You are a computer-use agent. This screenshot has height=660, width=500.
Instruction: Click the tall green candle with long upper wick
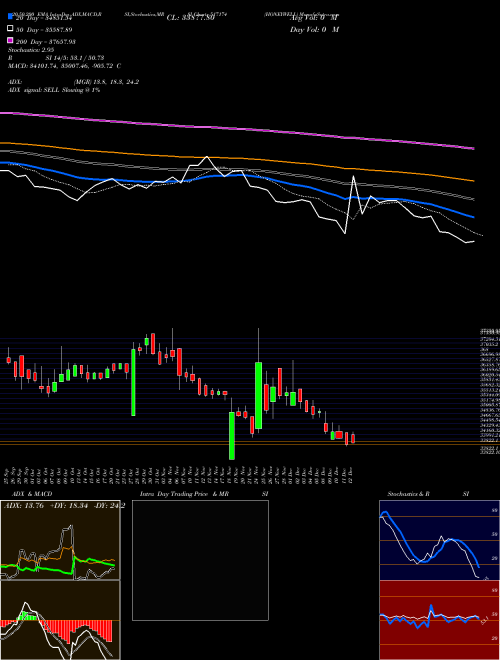(x=258, y=395)
